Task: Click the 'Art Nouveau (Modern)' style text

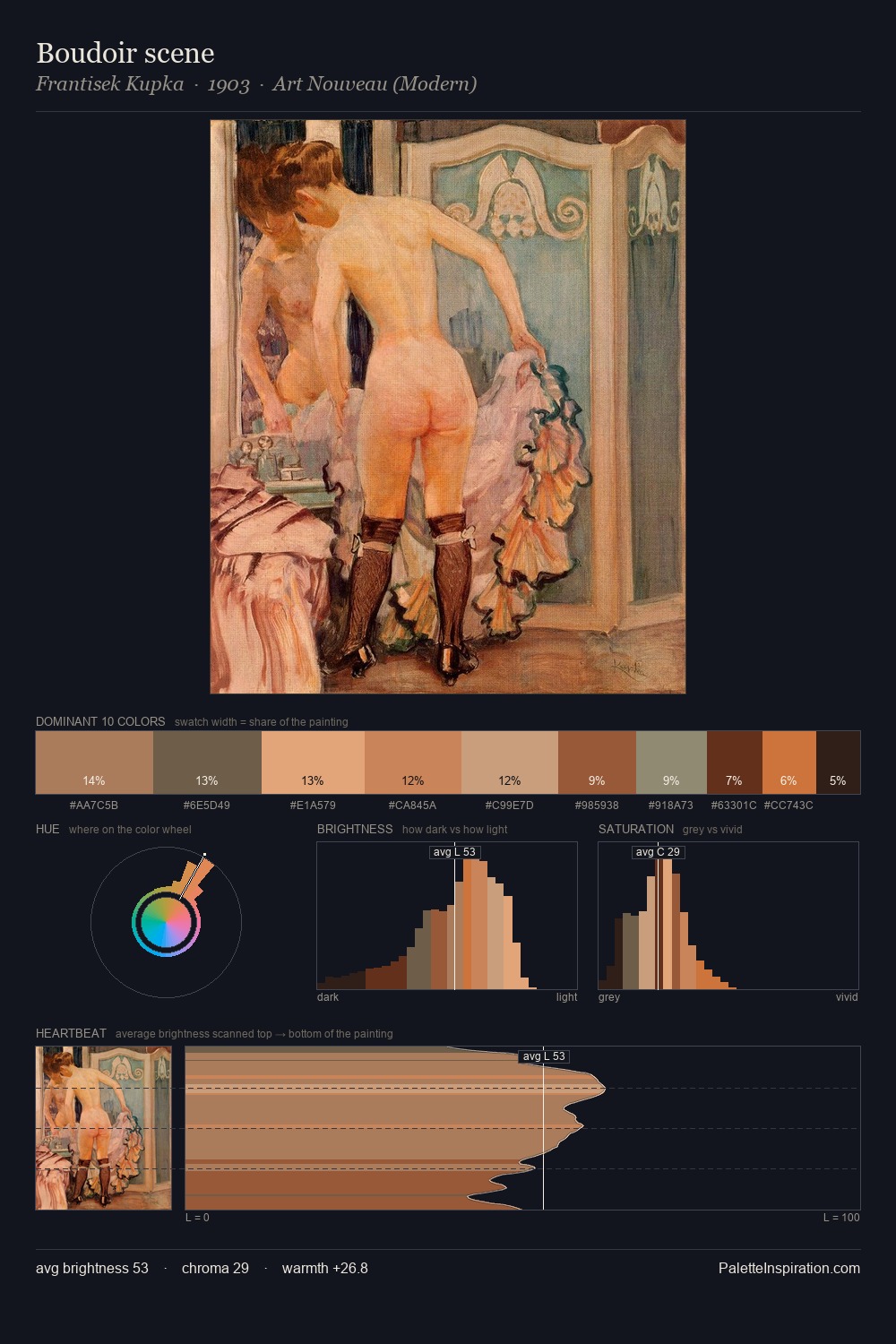Action: point(375,84)
